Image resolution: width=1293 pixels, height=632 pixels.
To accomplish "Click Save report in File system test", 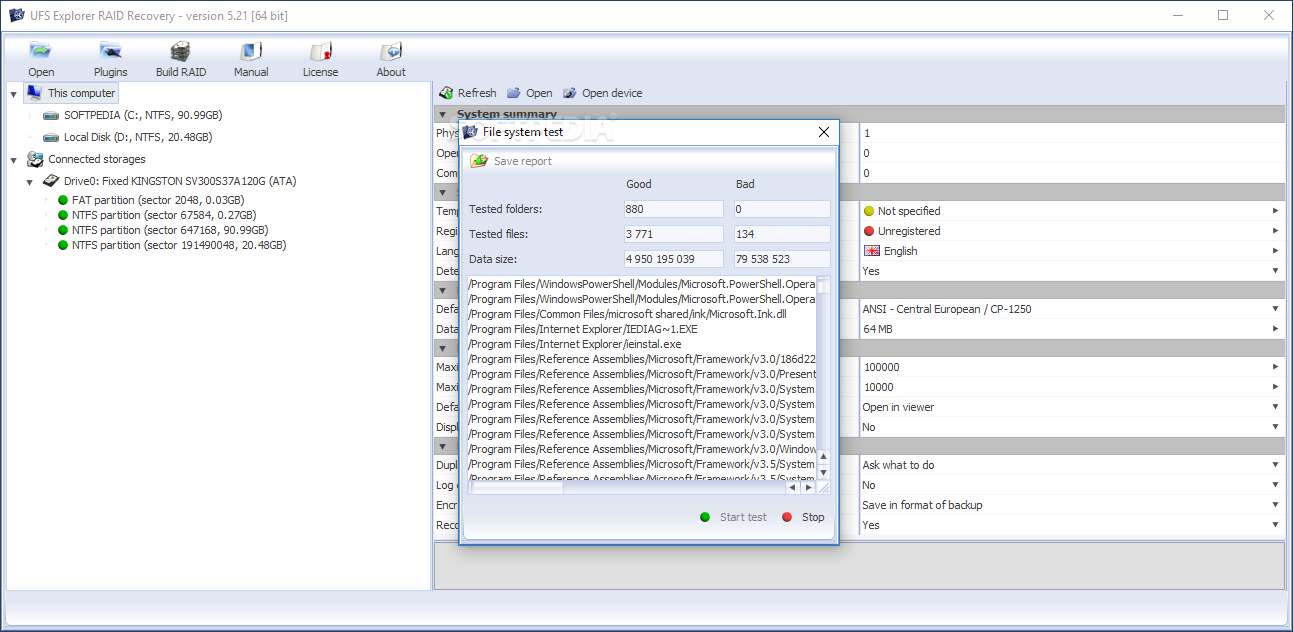I will tap(511, 161).
